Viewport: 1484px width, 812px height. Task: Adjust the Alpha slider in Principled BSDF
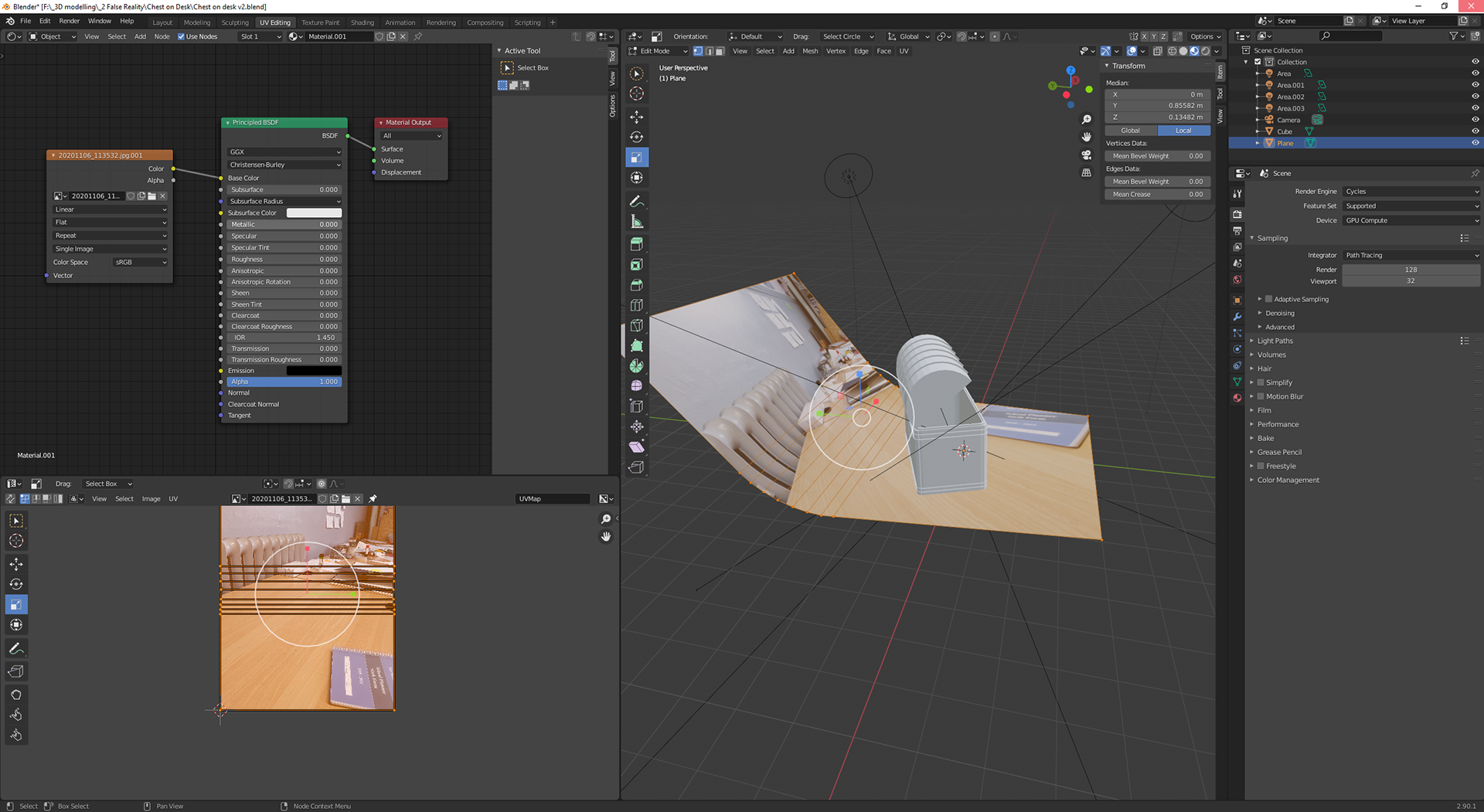284,382
